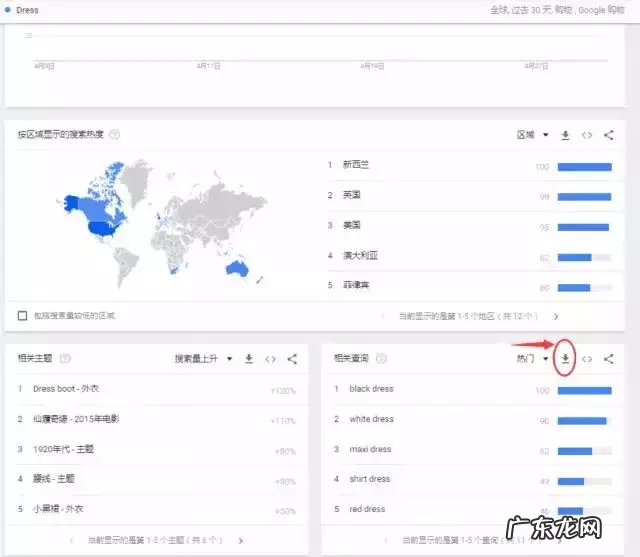Share the related topics card
Viewport: 640px width, 557px height.
click(x=292, y=359)
